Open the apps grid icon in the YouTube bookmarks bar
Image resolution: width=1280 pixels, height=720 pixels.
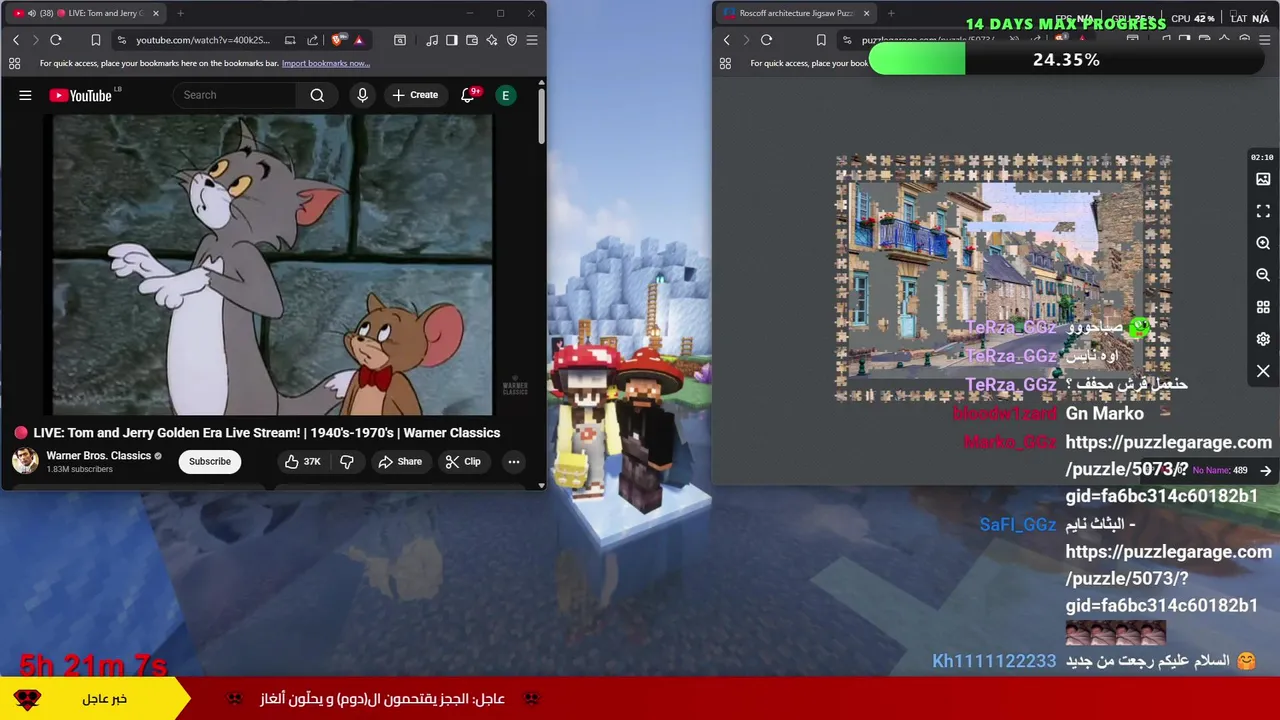(x=14, y=63)
